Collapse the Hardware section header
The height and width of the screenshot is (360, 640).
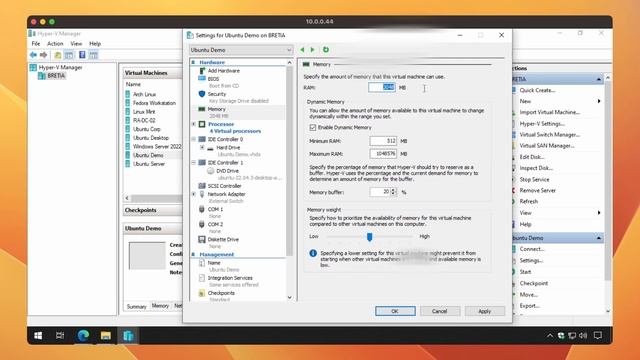point(194,62)
